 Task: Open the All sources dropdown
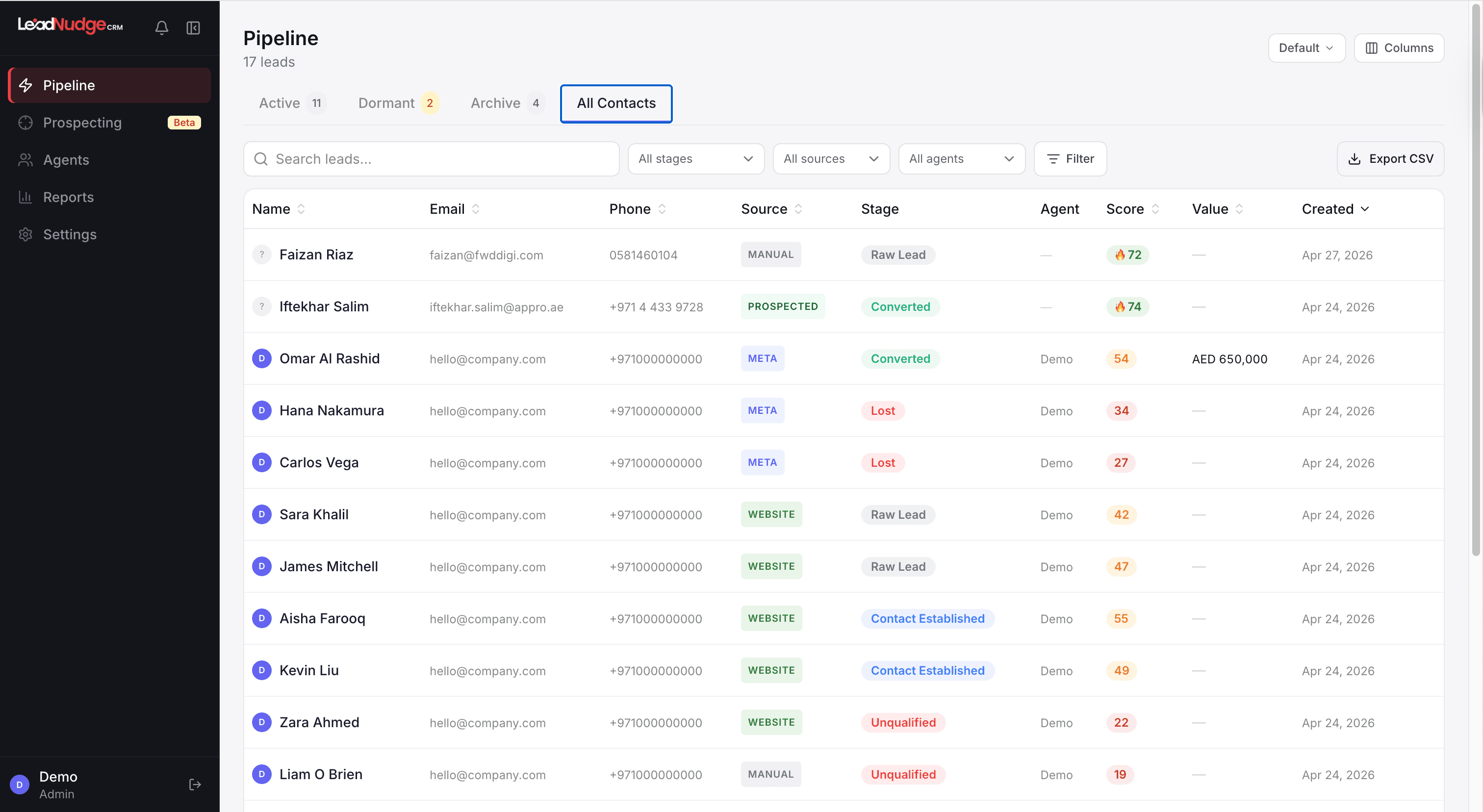[831, 159]
